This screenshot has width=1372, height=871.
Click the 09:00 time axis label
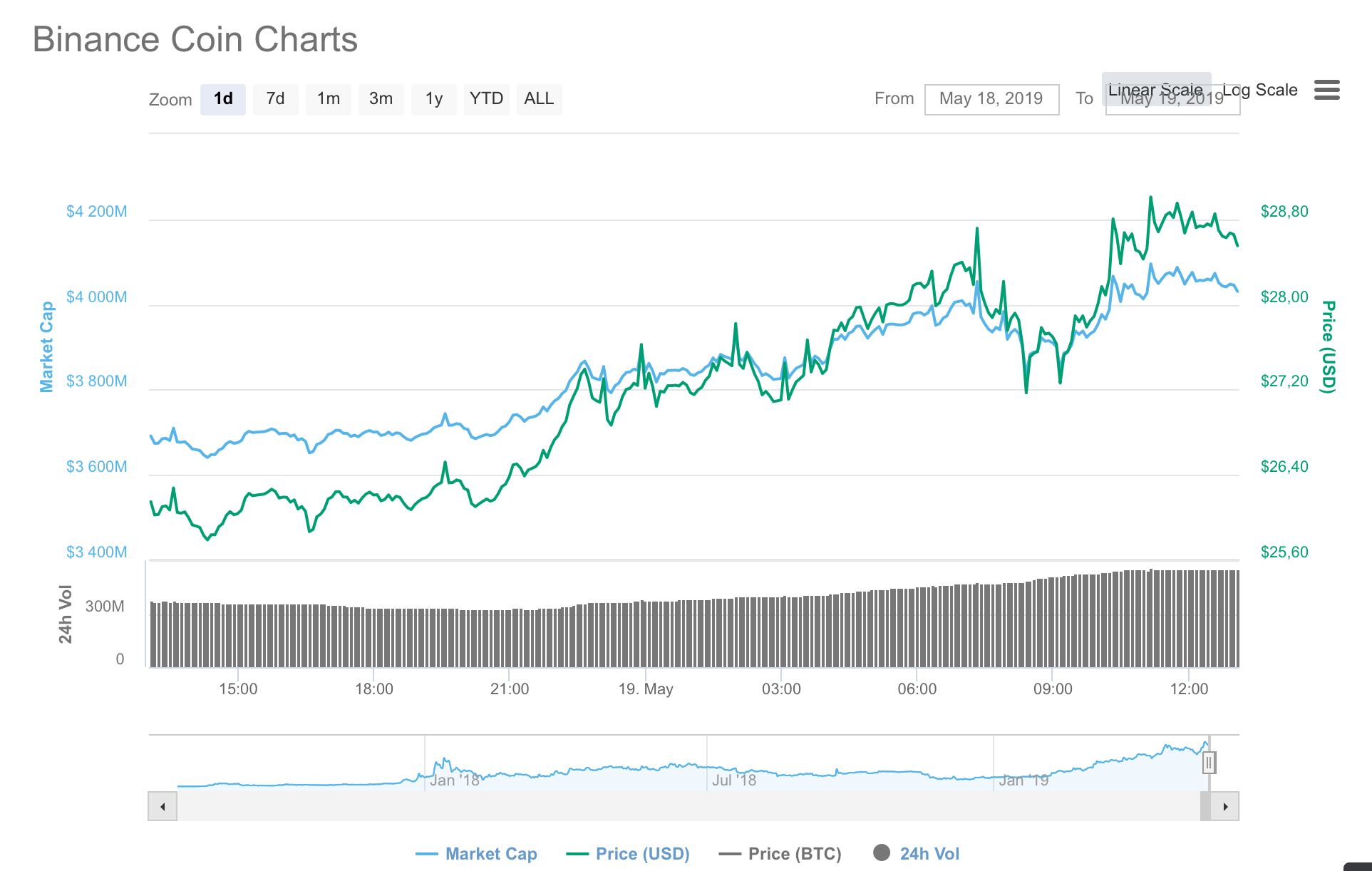[1053, 689]
